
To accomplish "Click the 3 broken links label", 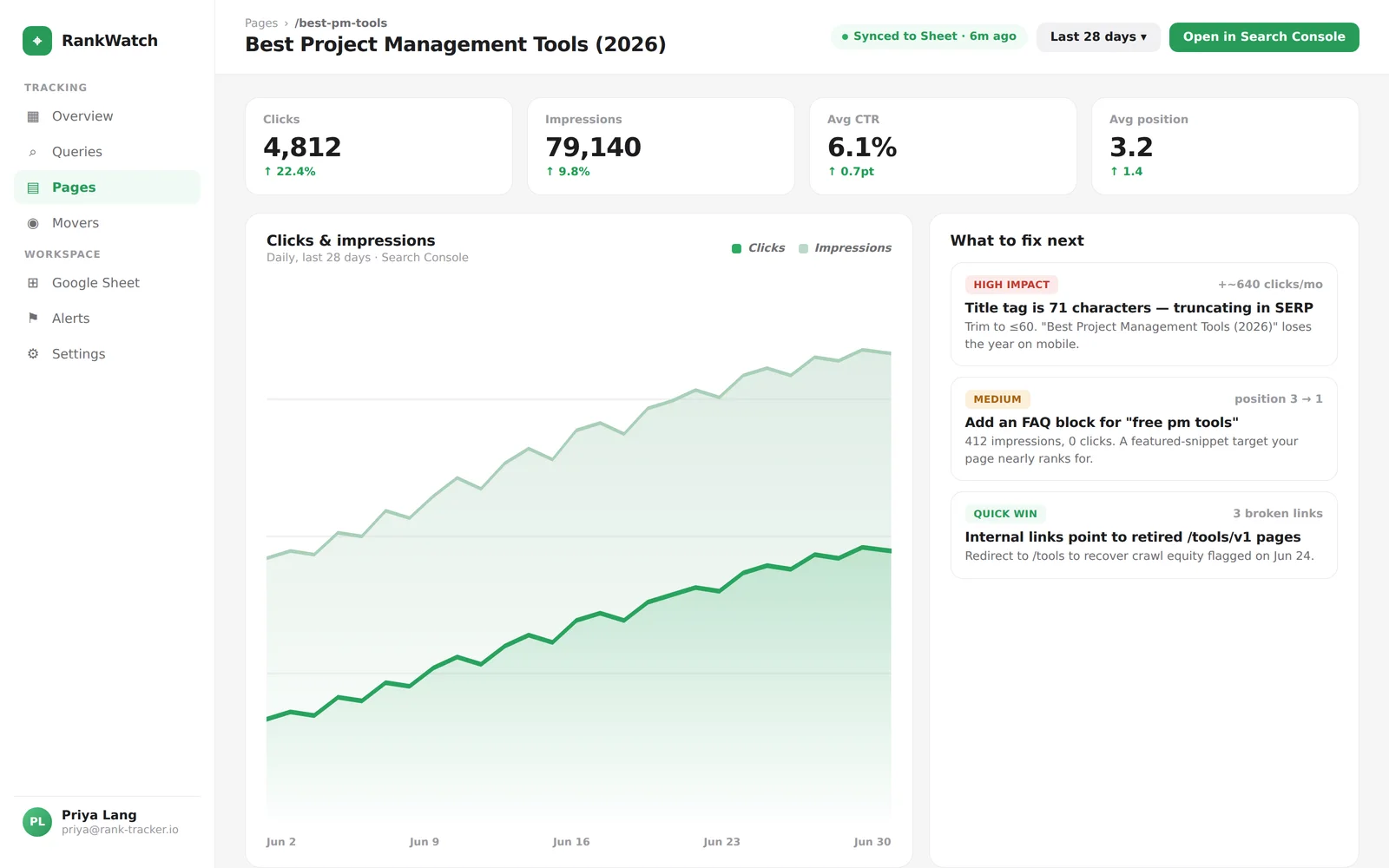I will coord(1278,514).
